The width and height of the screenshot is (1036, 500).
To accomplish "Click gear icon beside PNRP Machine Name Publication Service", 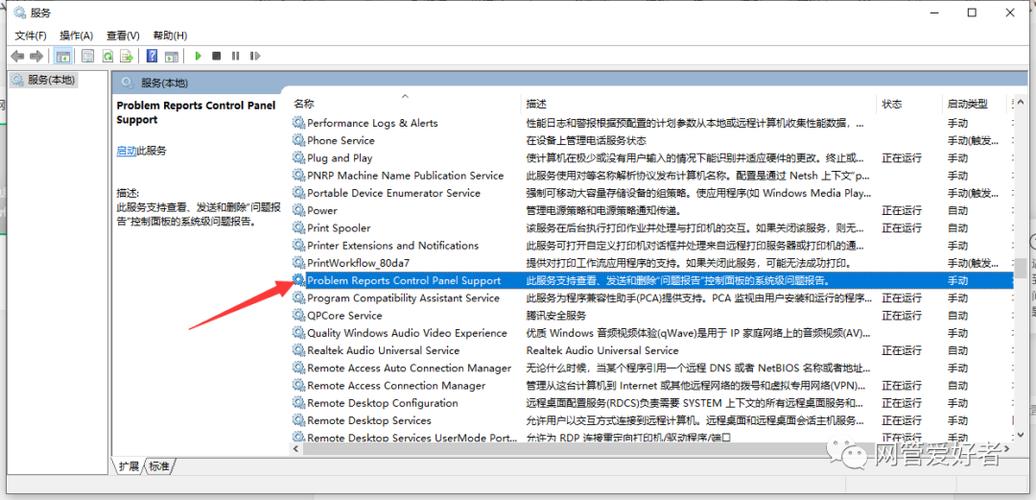I will pos(299,175).
